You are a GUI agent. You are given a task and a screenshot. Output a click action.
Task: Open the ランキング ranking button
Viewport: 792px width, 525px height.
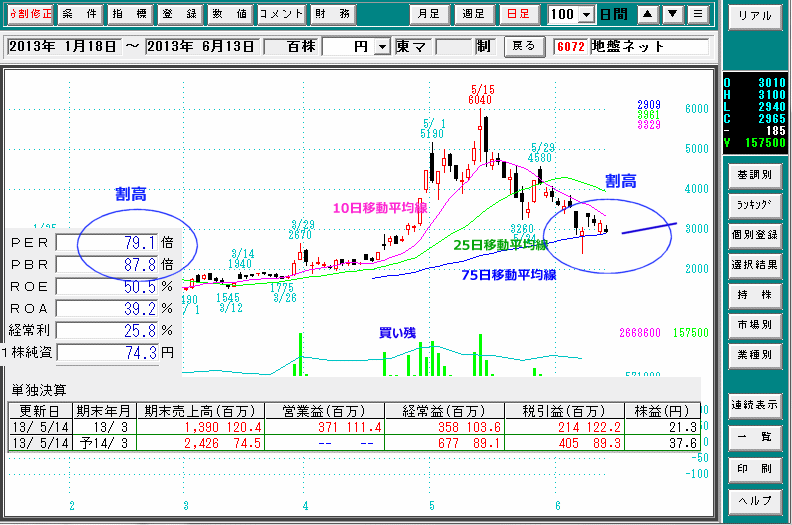(755, 205)
